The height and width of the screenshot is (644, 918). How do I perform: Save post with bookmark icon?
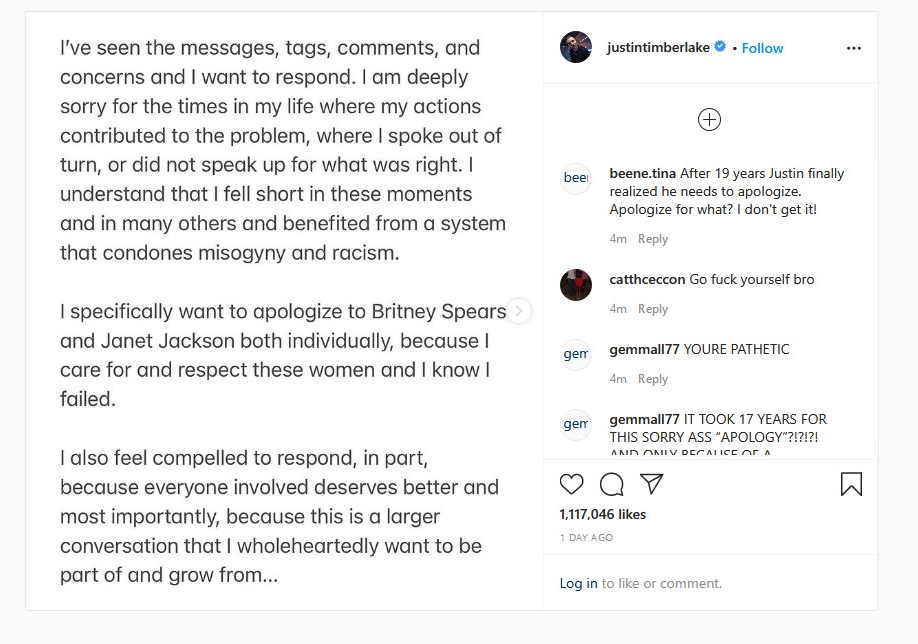tap(851, 485)
